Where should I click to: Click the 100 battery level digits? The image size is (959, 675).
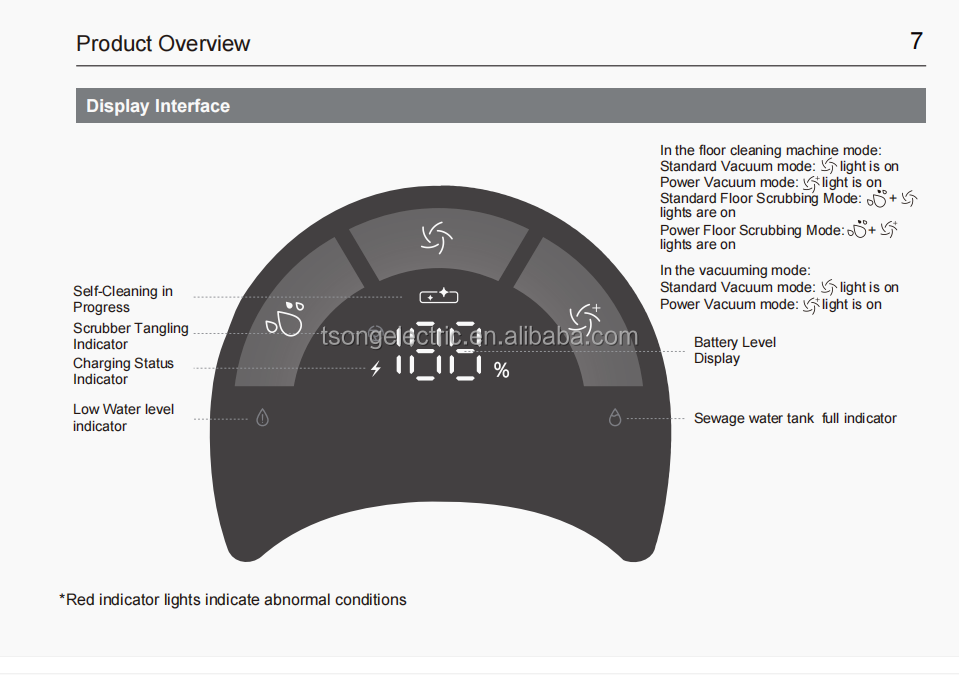(439, 351)
